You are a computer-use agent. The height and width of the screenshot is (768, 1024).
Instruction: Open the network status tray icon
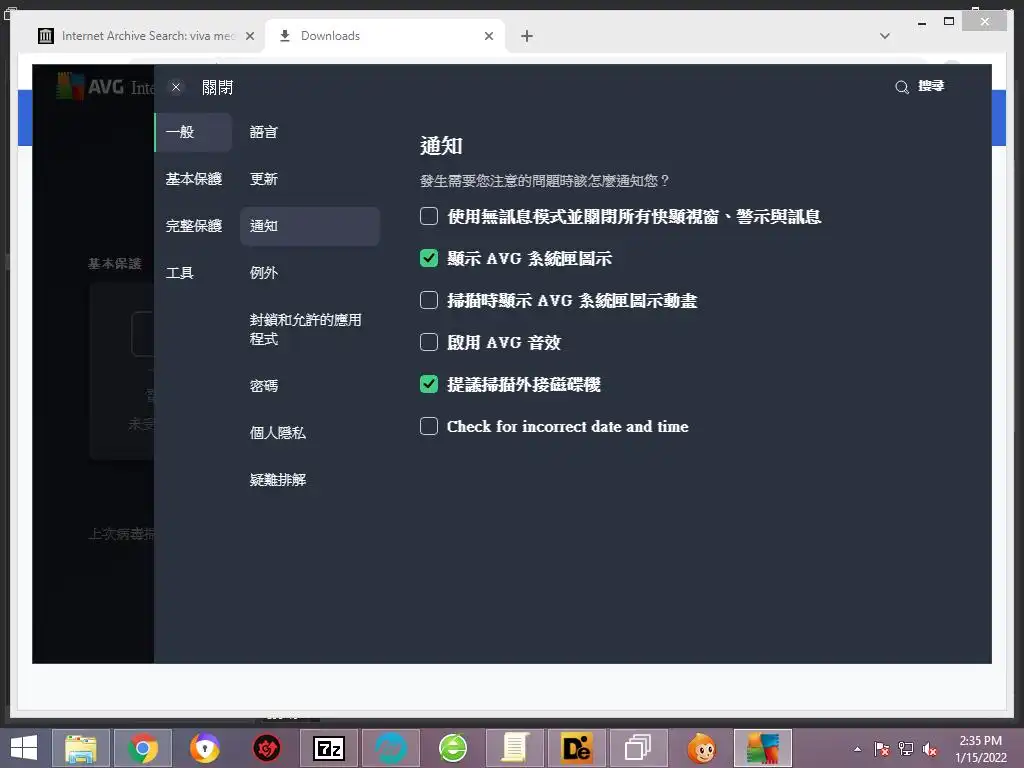pyautogui.click(x=906, y=749)
